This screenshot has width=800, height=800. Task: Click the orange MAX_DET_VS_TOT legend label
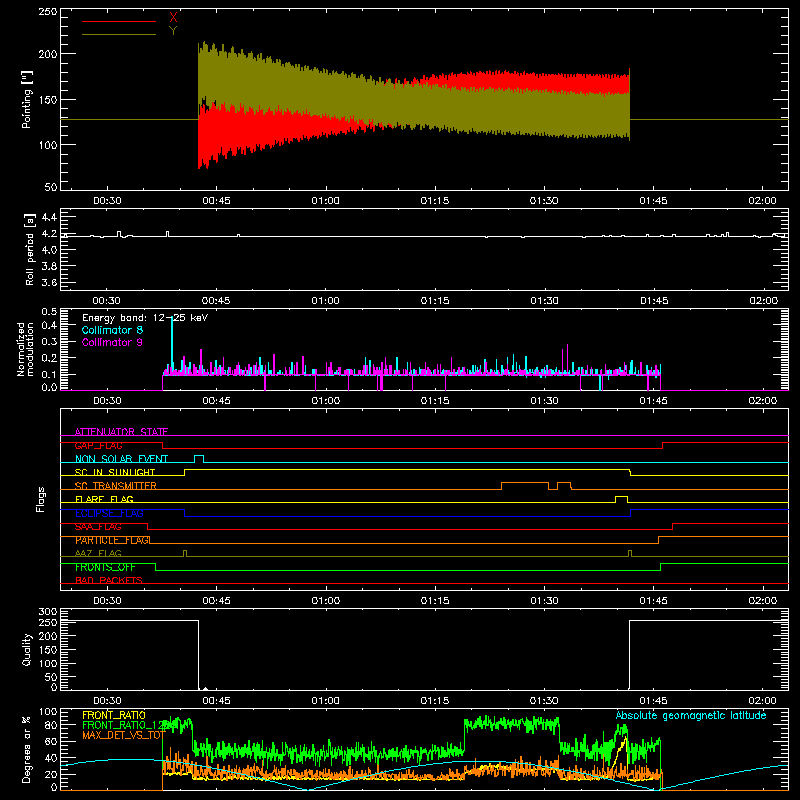[123, 735]
